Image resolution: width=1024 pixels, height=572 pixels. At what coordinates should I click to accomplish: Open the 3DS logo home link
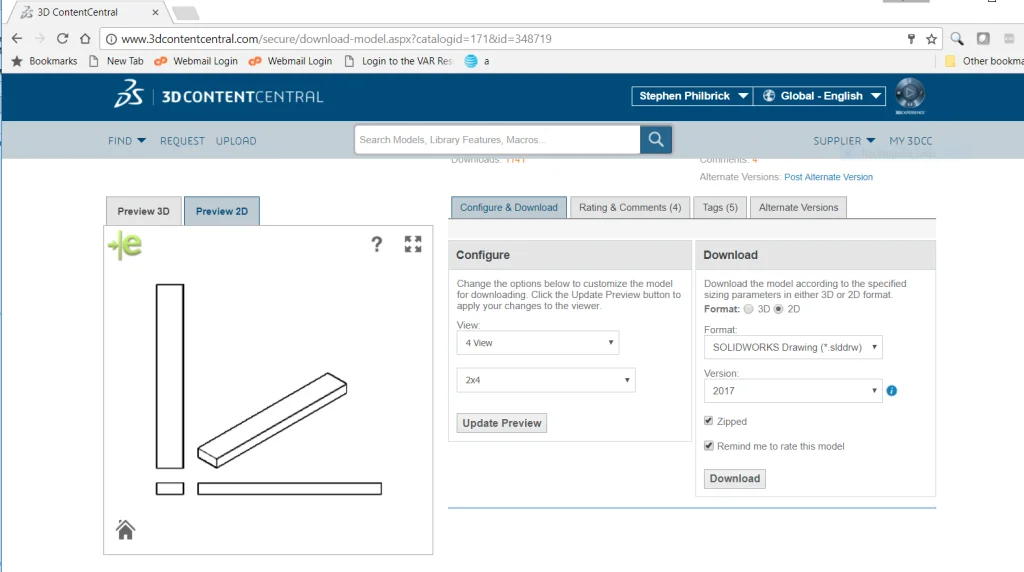click(129, 94)
